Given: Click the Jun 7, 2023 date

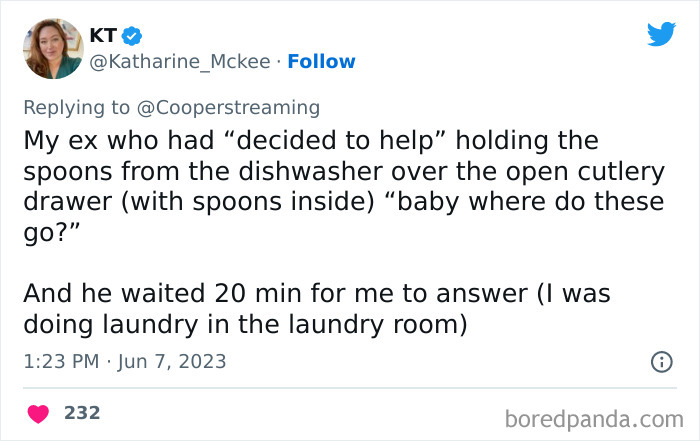Looking at the screenshot, I should pos(171,361).
